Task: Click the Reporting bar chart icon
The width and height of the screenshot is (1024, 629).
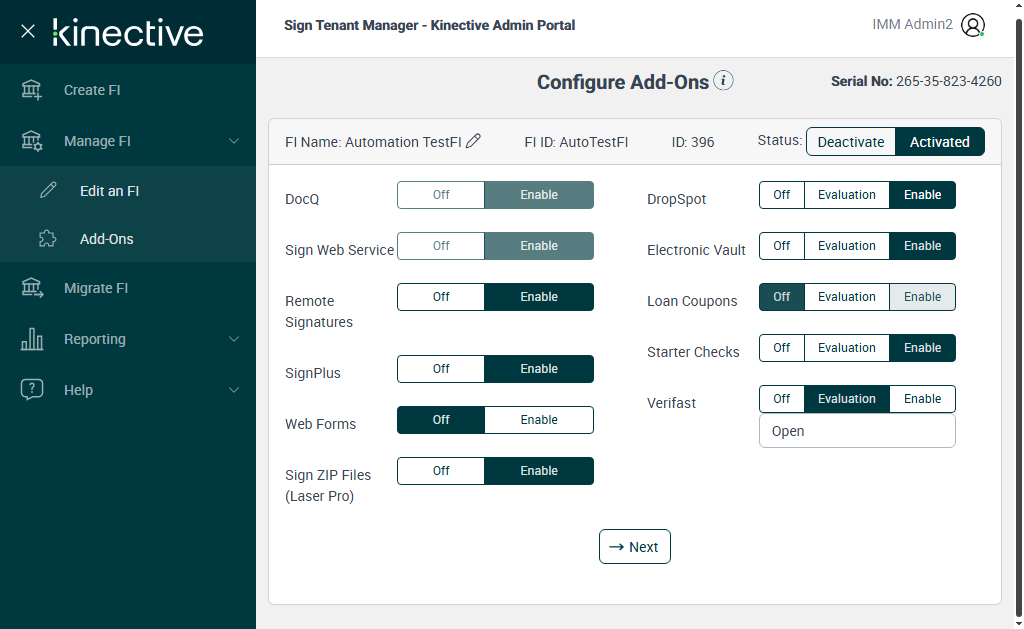Action: [31, 338]
